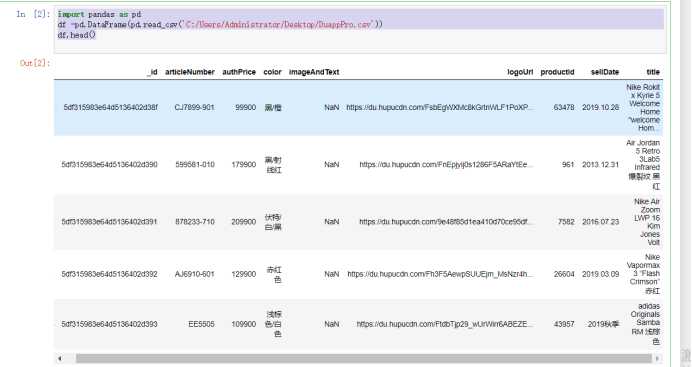
Task: Click authPrice value 129900
Action: pyautogui.click(x=244, y=274)
